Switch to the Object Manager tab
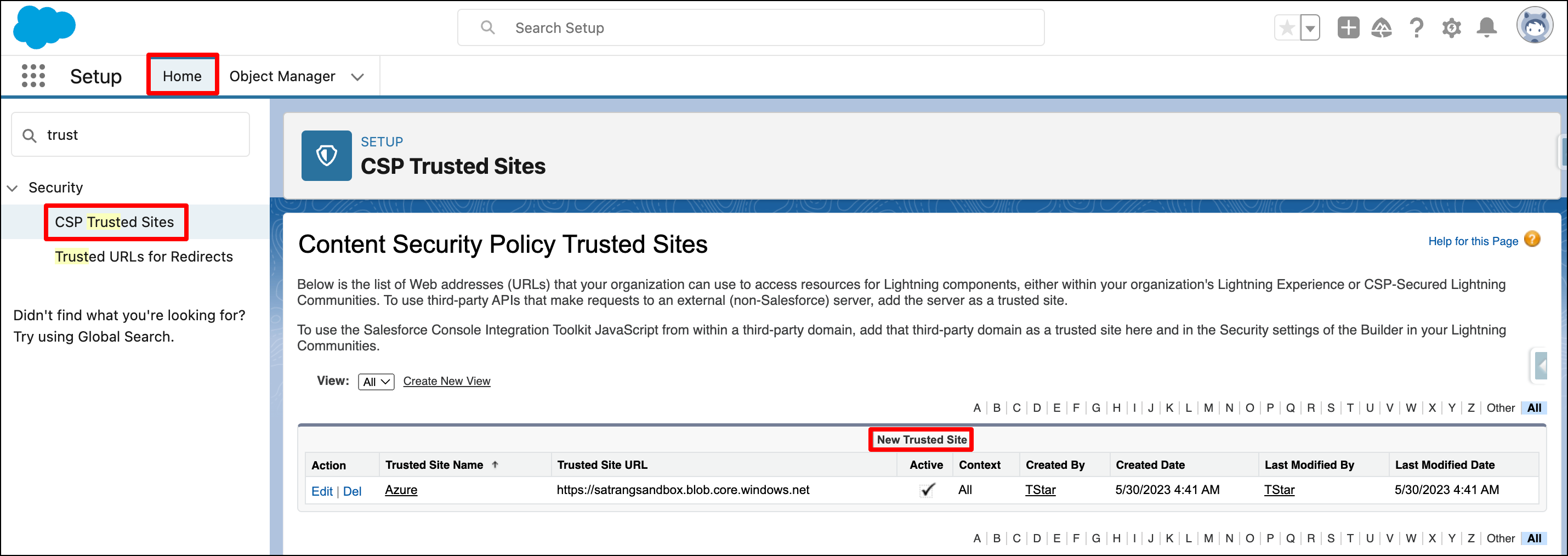Viewport: 1568px width, 556px height. tap(282, 76)
